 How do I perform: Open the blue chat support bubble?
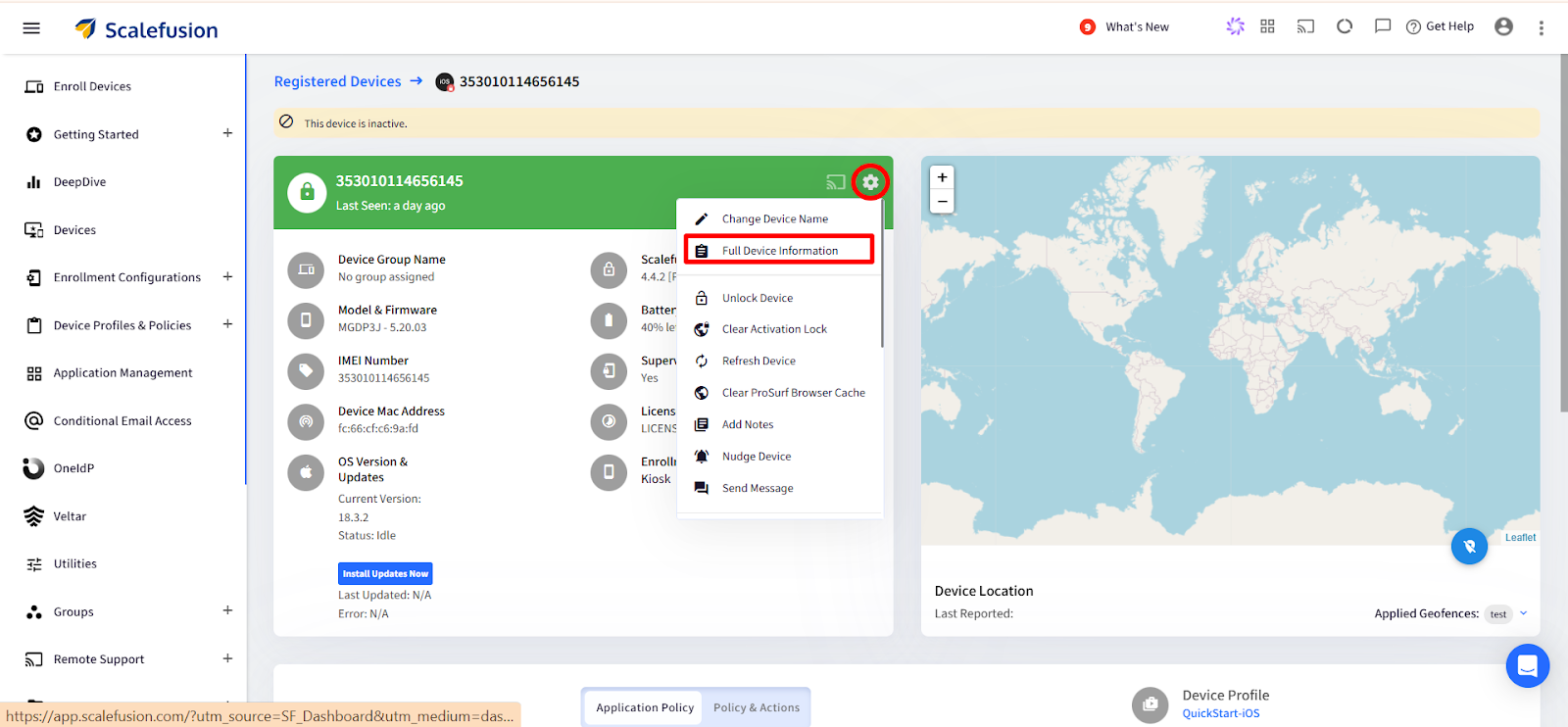click(x=1527, y=666)
